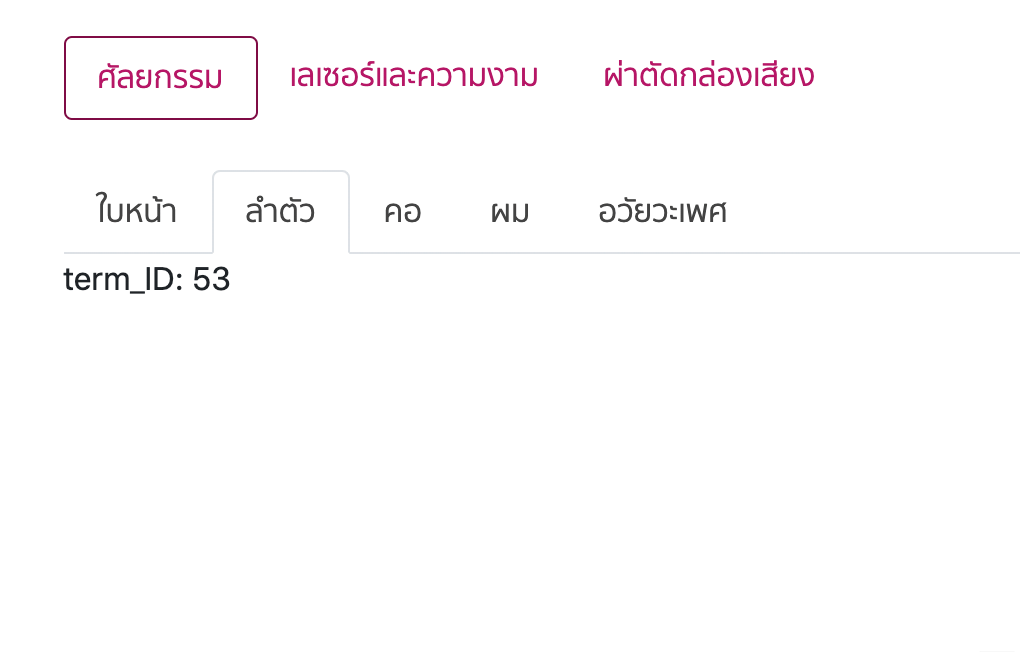Click the highlighted ลำตัว (body) tab

point(280,212)
